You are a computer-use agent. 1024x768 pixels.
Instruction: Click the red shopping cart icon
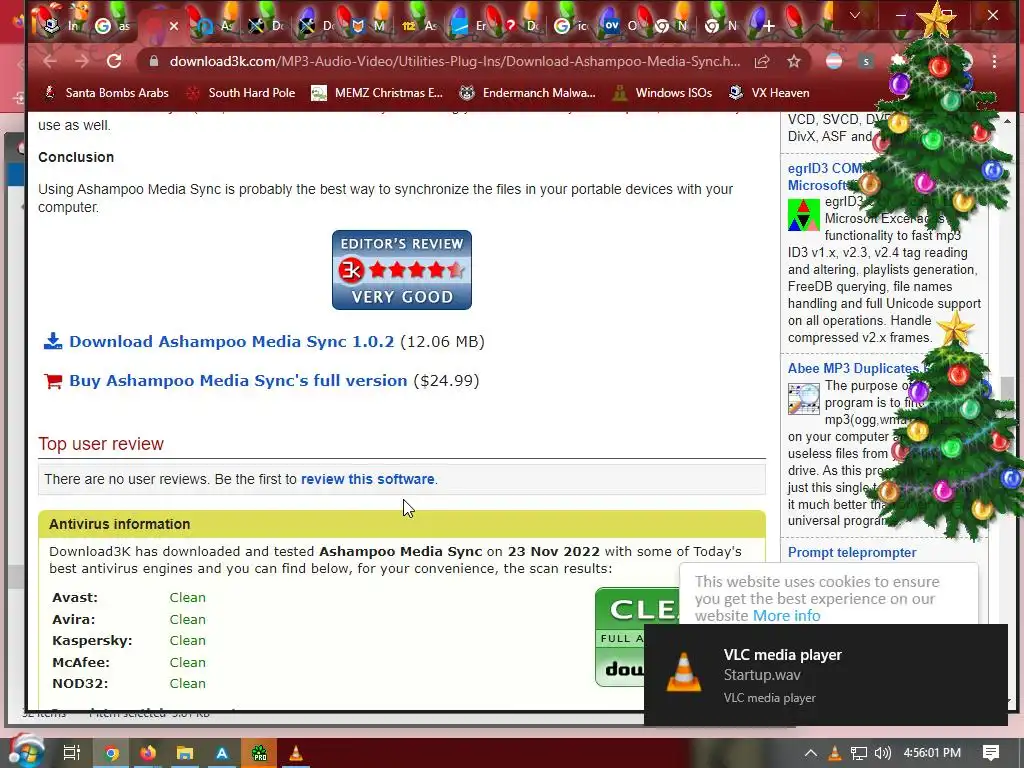coord(53,381)
